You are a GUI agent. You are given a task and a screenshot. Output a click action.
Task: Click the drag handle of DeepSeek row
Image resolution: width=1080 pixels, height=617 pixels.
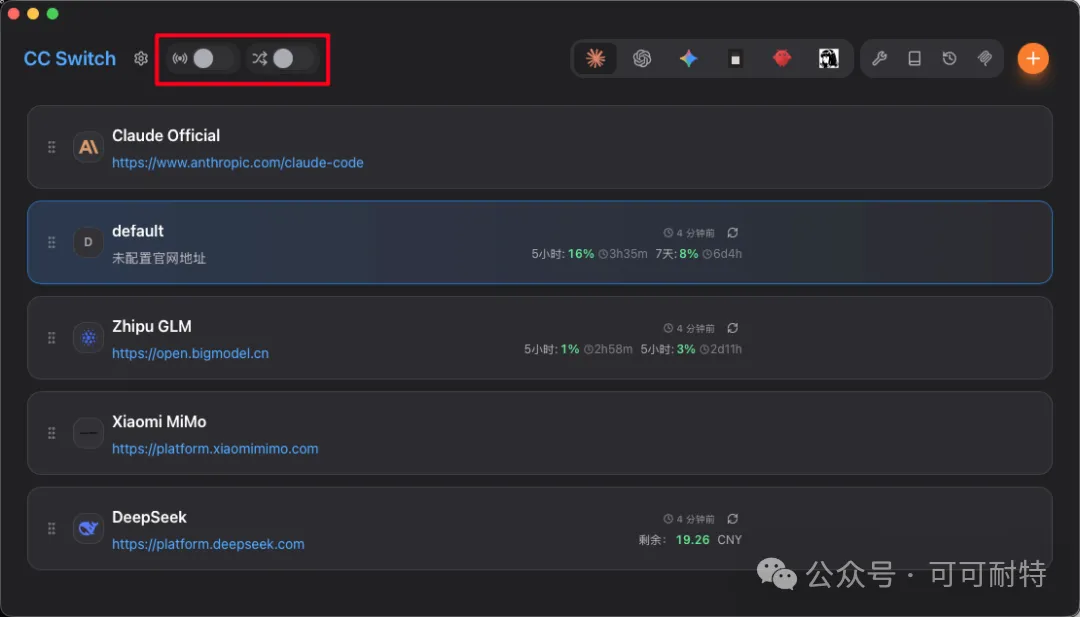coord(52,528)
